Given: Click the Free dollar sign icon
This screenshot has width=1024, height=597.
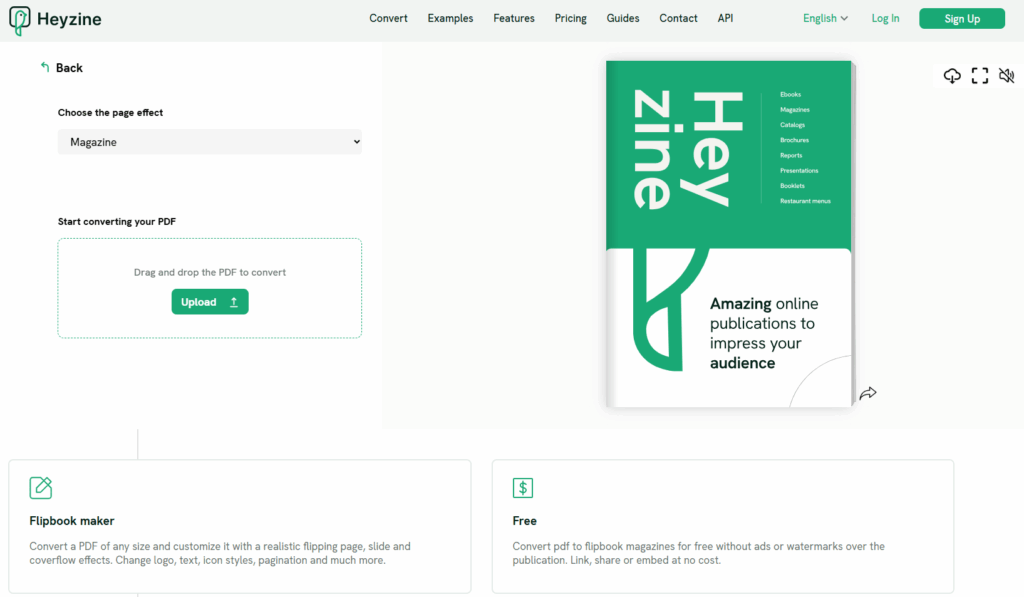Looking at the screenshot, I should coord(523,488).
